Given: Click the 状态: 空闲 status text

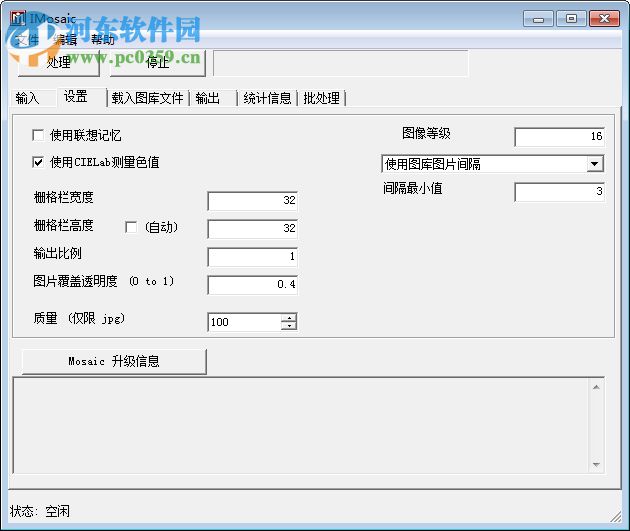Looking at the screenshot, I should (x=39, y=511).
